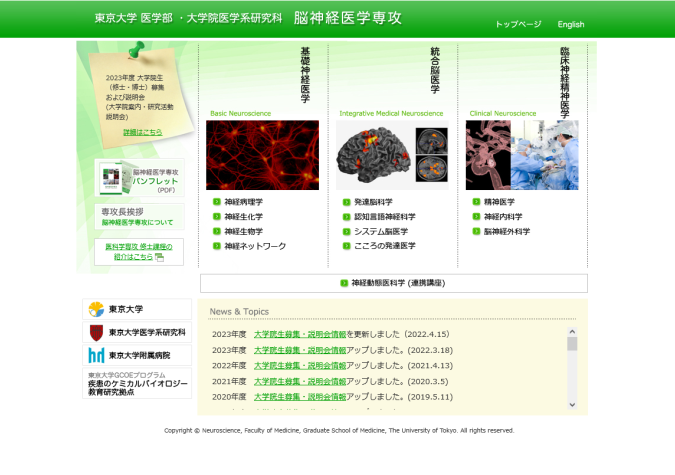
Task: Open the 専攻長挨拶 banner
Action: pyautogui.click(x=139, y=217)
